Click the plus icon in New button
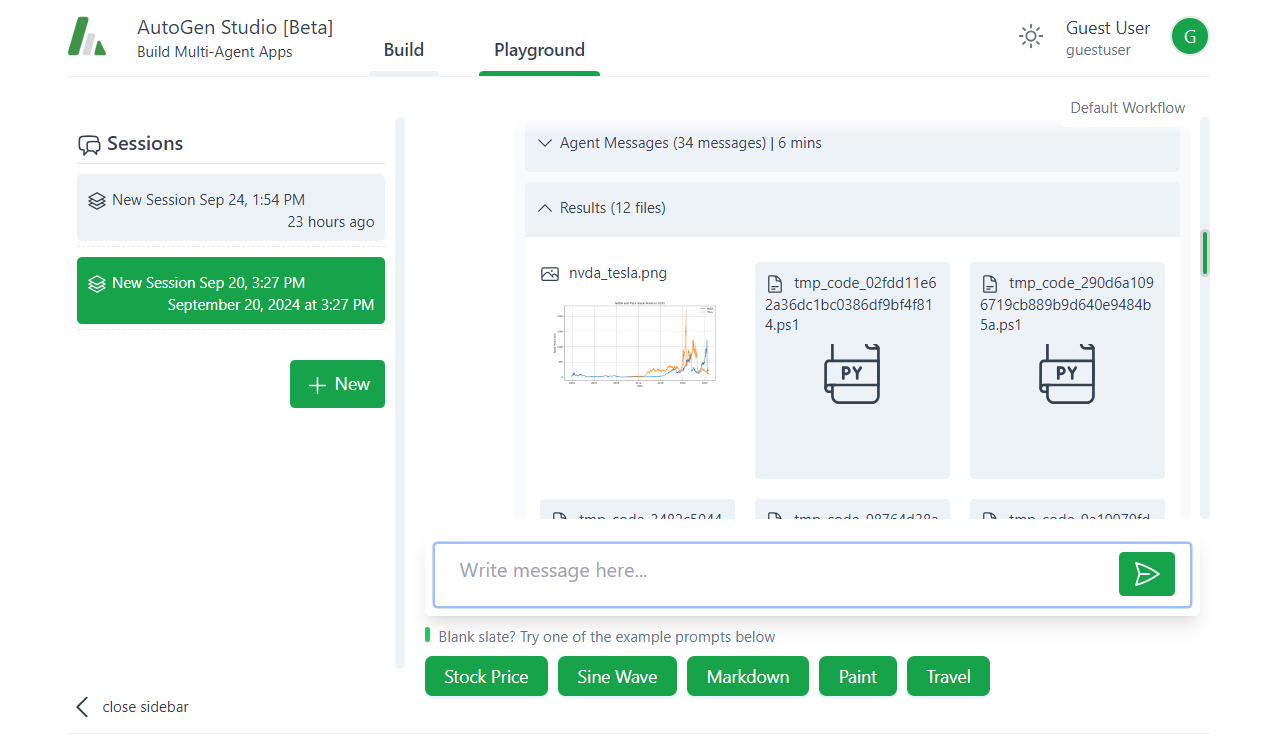 (x=317, y=385)
